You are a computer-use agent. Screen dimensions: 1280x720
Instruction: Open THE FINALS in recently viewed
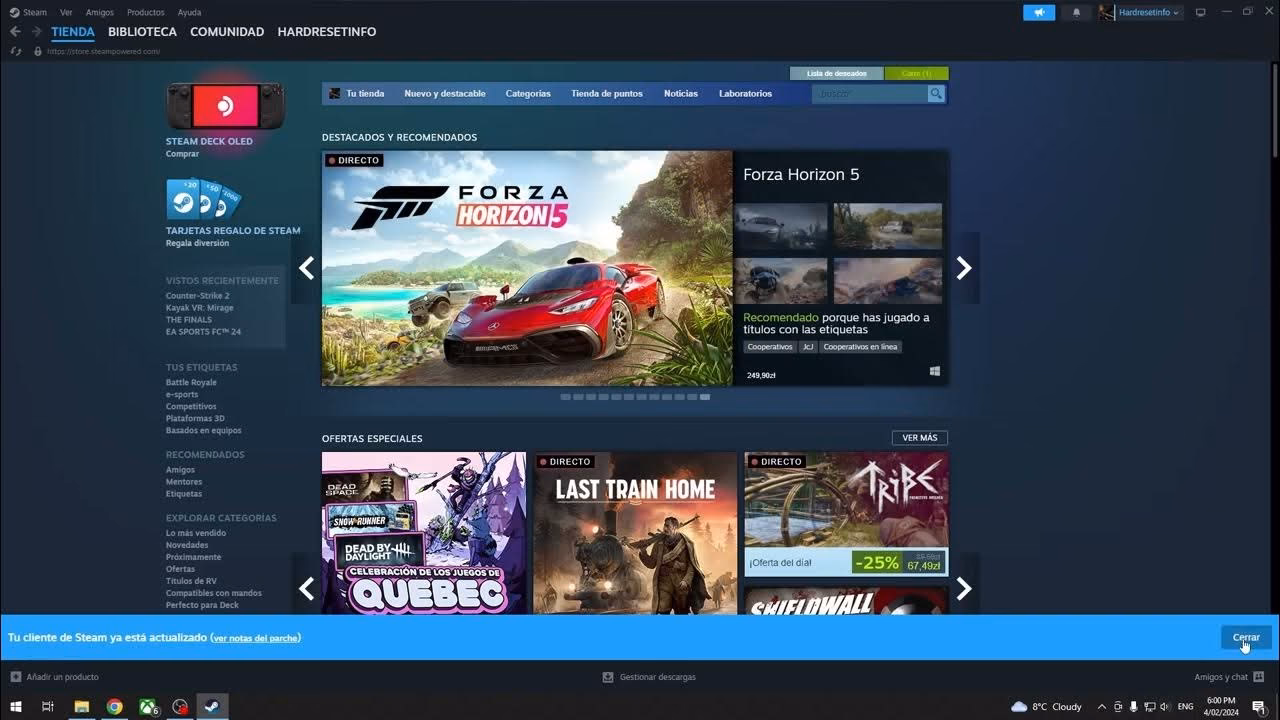tap(188, 320)
